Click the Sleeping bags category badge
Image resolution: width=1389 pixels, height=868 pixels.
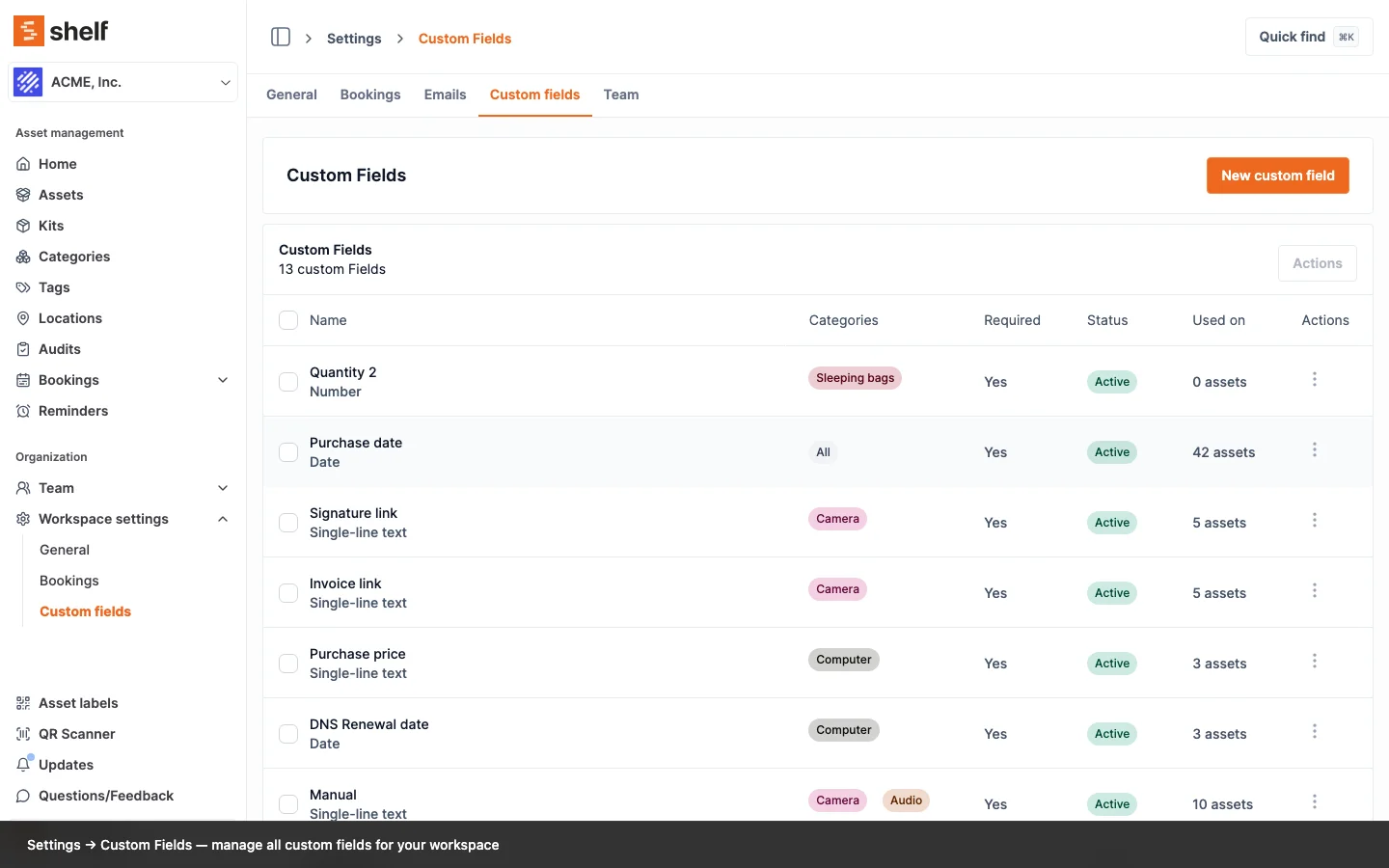[855, 378]
